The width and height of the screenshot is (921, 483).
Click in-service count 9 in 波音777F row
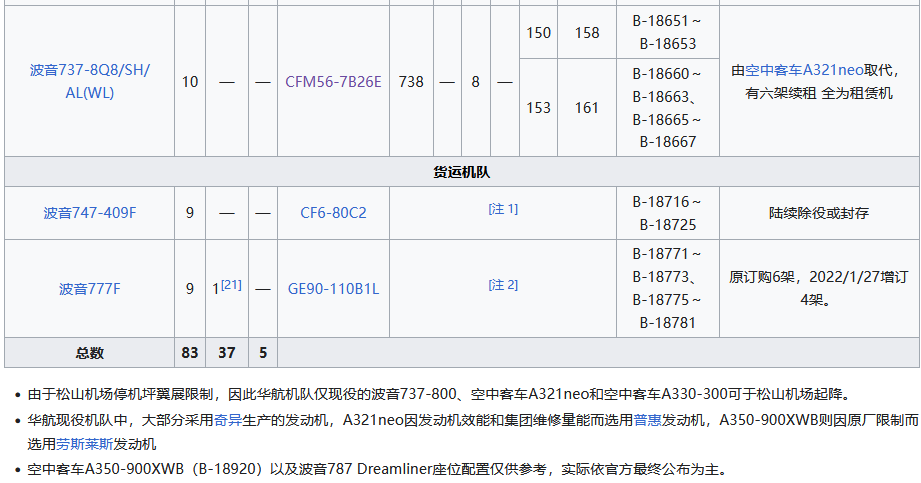click(x=190, y=289)
